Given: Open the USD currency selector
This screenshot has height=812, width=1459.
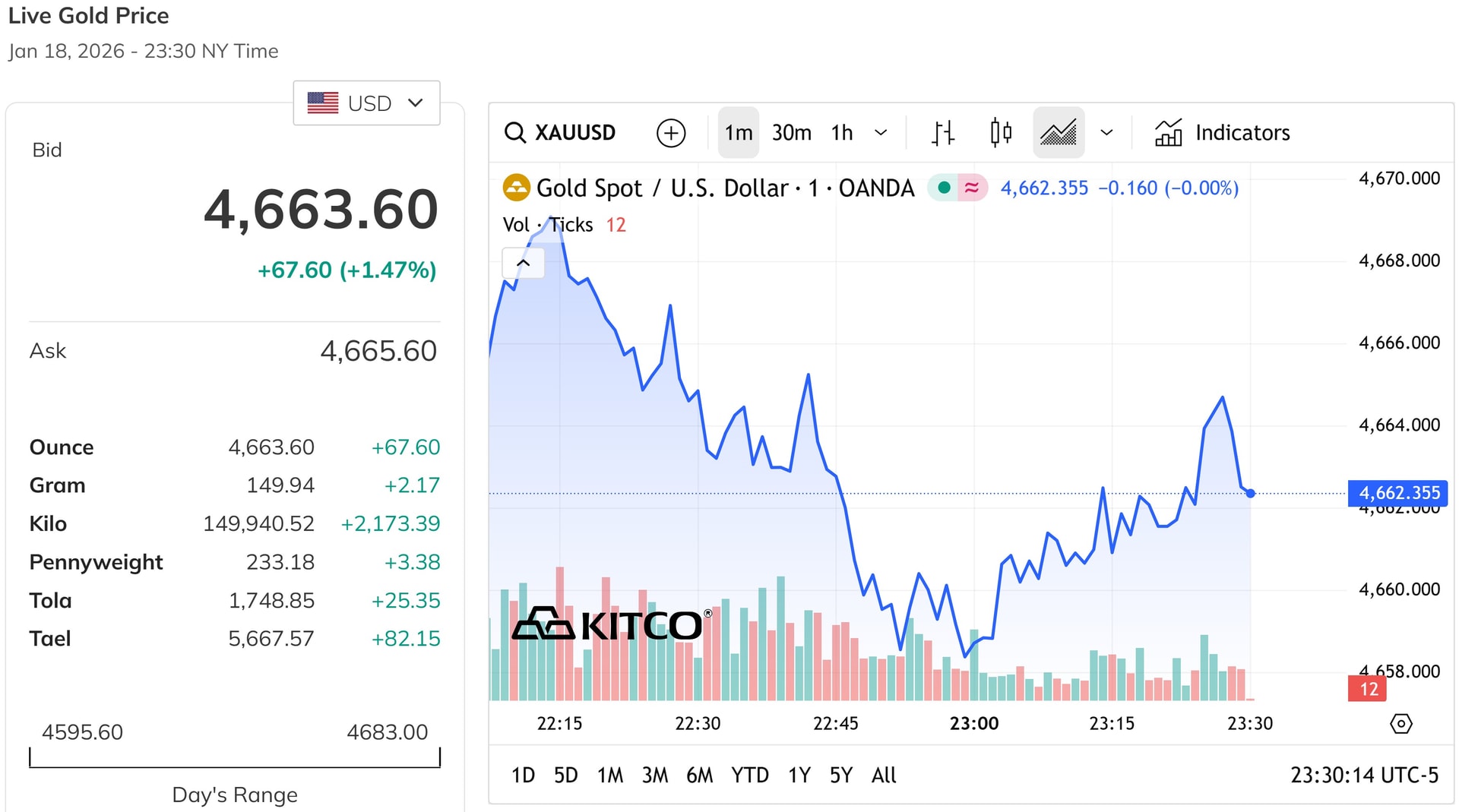Looking at the screenshot, I should point(366,103).
